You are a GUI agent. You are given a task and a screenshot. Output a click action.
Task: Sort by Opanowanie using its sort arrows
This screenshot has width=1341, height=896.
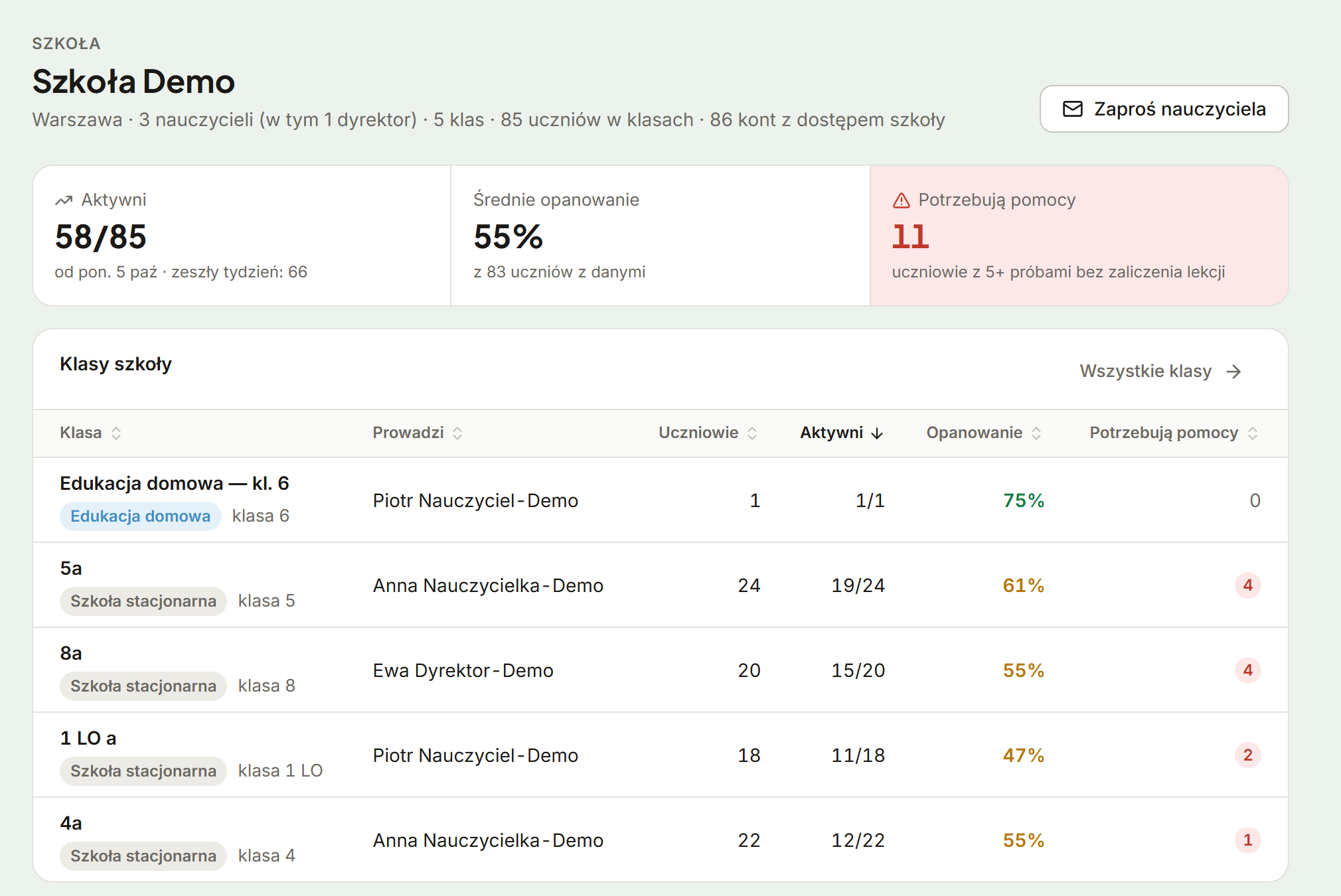[1036, 433]
